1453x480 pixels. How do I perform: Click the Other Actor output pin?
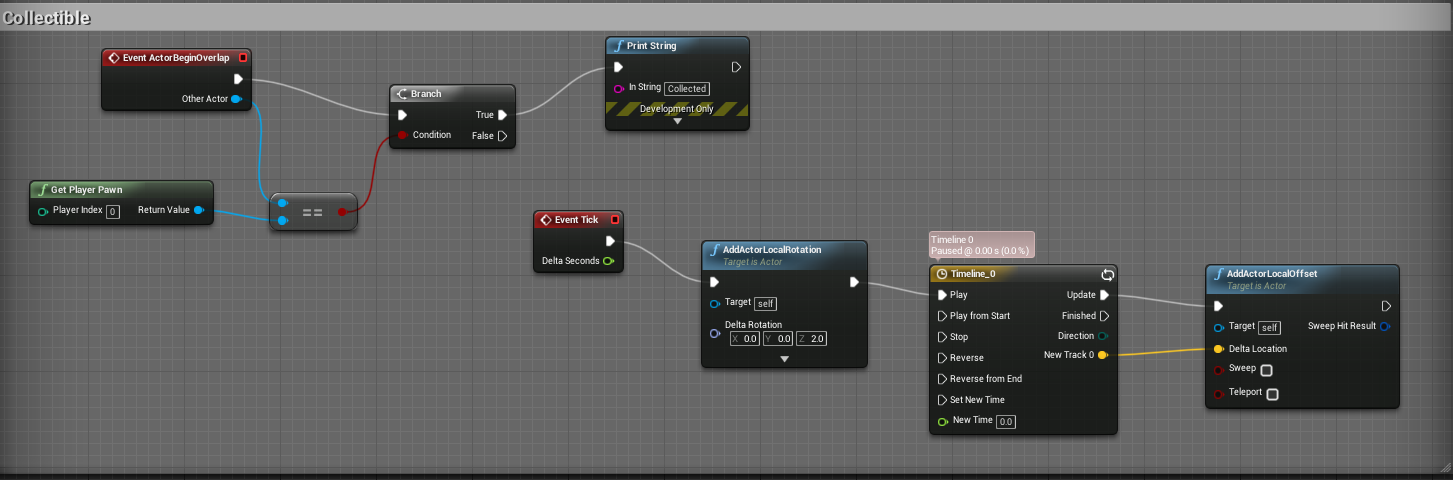[x=237, y=99]
